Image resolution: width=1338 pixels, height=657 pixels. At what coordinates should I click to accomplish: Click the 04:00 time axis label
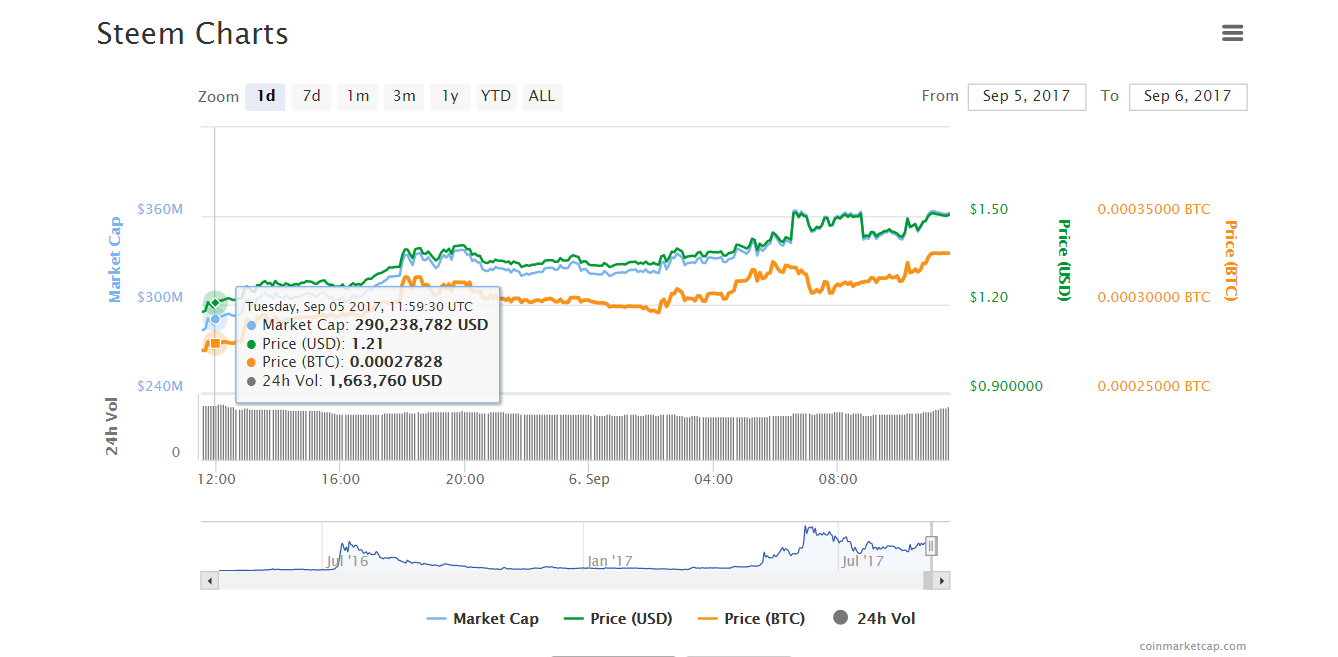click(x=713, y=479)
